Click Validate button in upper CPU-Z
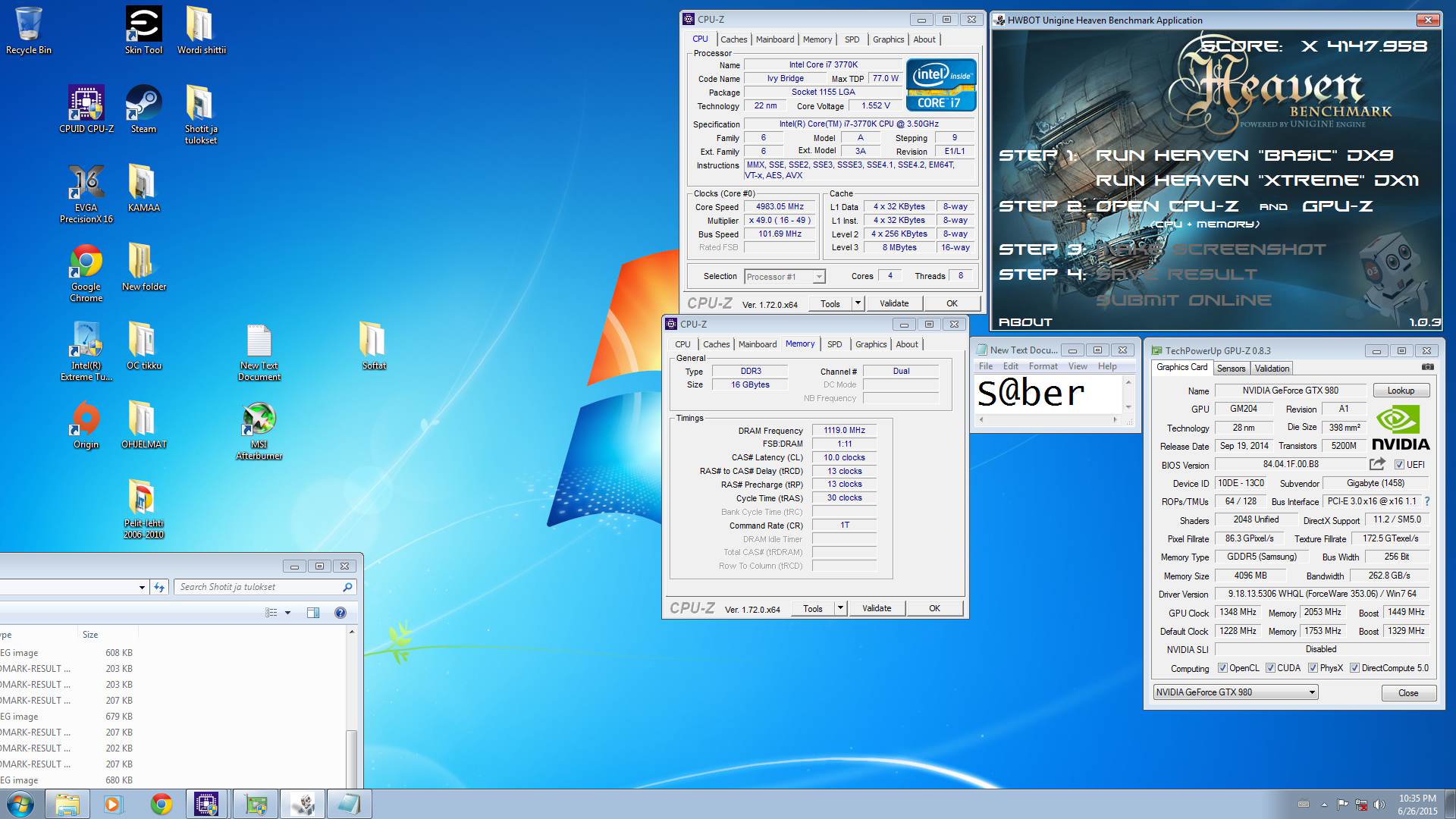 (894, 303)
